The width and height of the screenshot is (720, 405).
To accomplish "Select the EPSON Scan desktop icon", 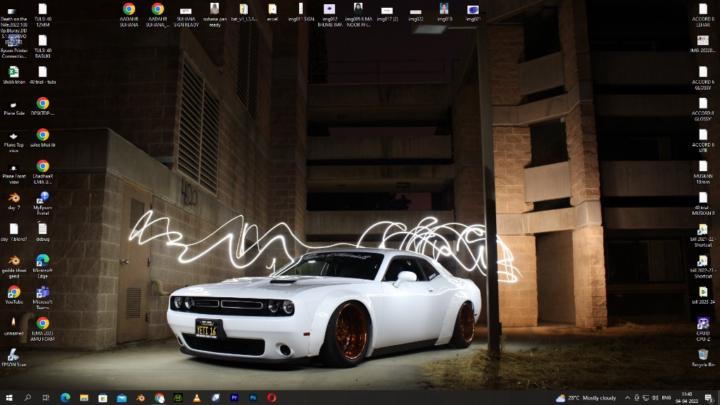I will [x=13, y=357].
